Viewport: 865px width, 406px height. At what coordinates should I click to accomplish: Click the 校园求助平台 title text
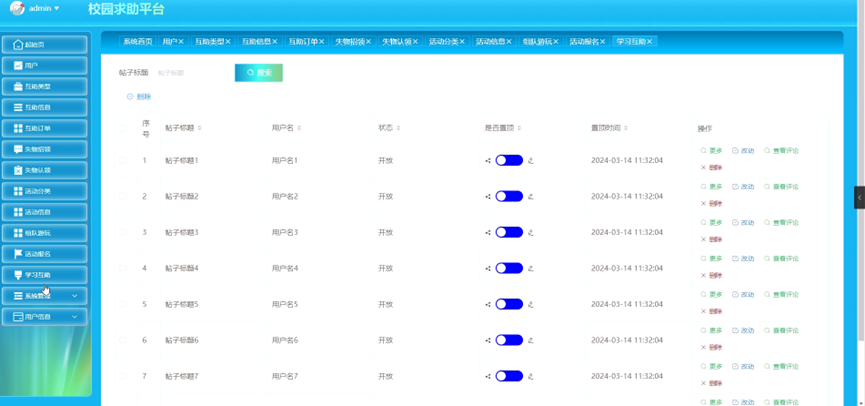click(x=126, y=9)
